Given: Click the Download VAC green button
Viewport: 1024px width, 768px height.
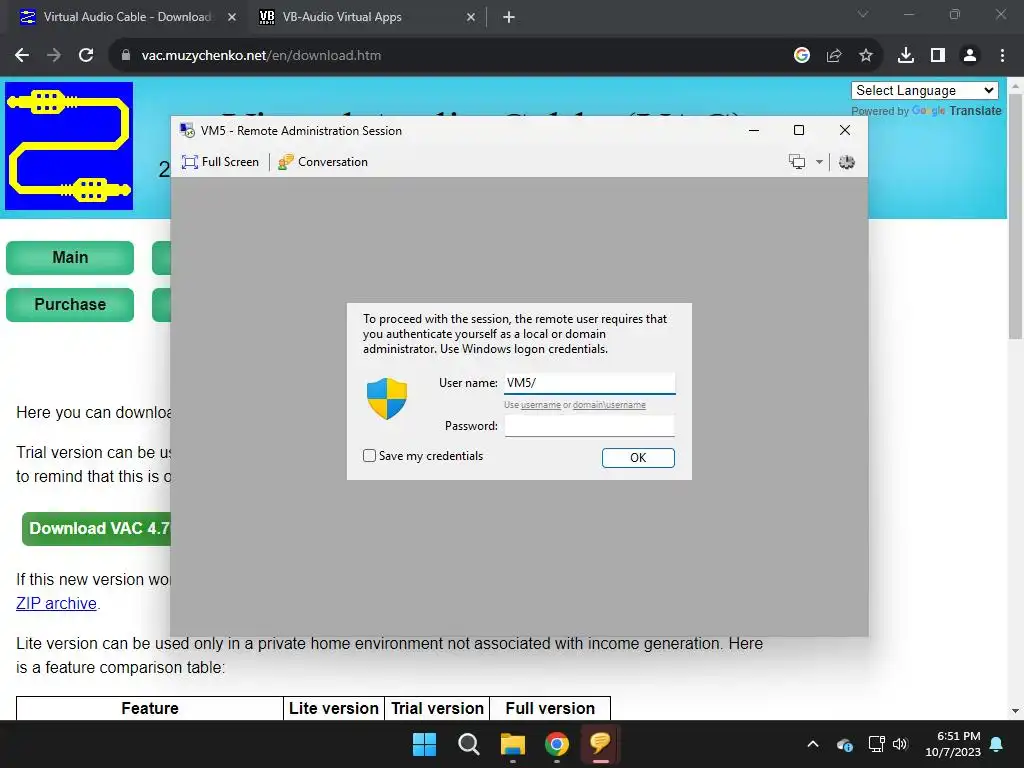Looking at the screenshot, I should 97,528.
